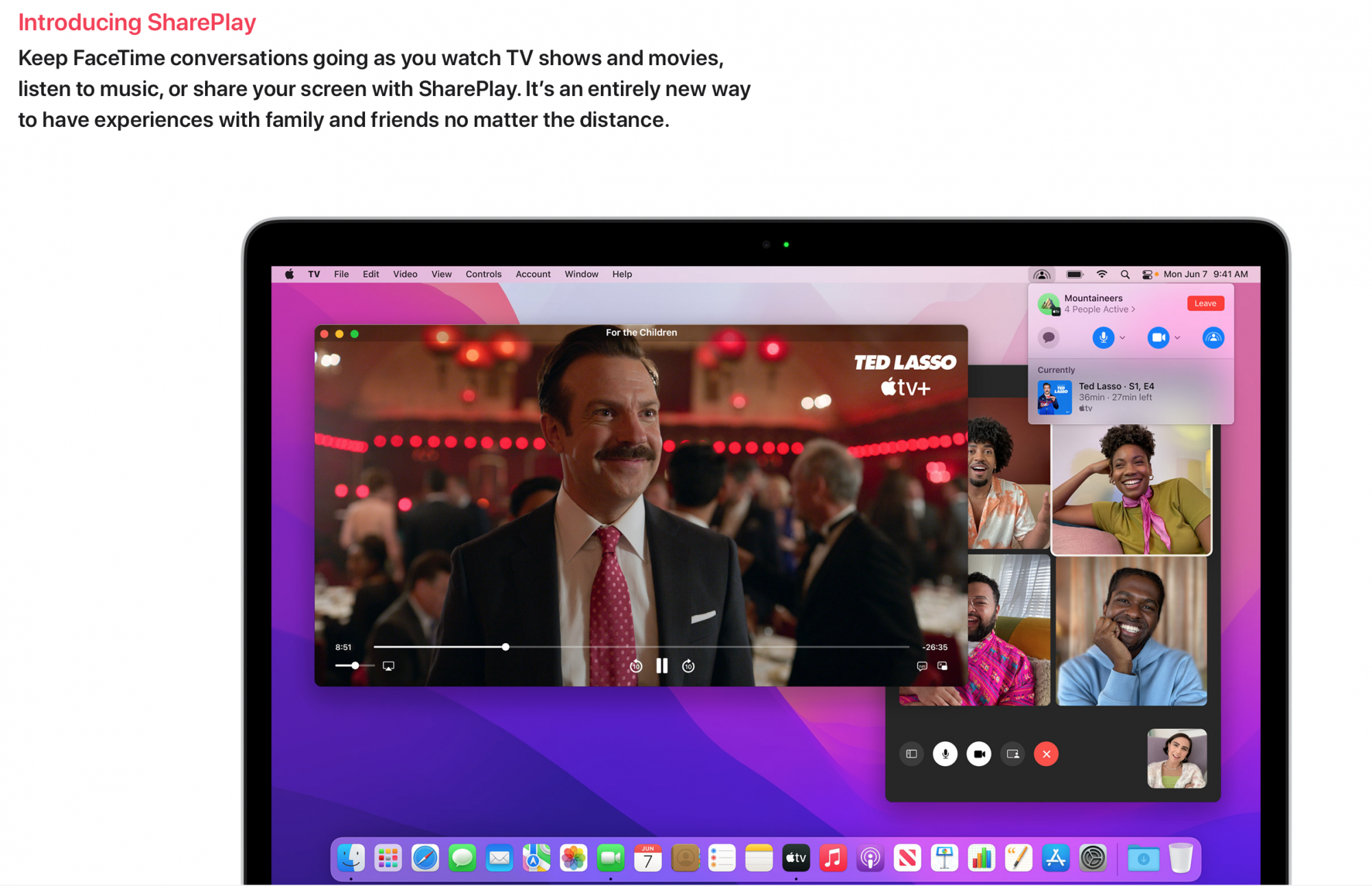Screen dimensions: 1372x886
Task: End FaceTime call with red X button
Action: [x=1045, y=754]
